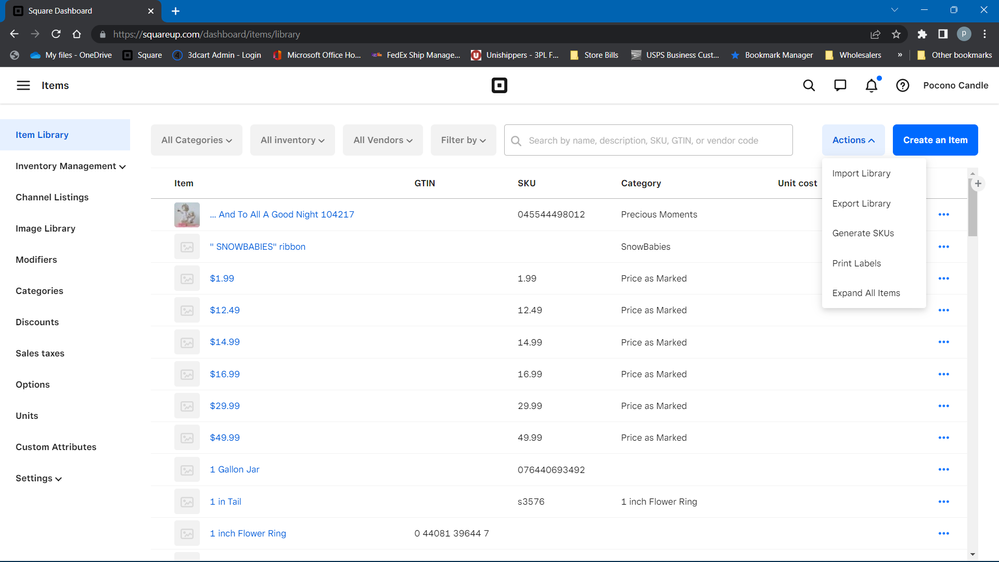Viewport: 999px width, 562px height.
Task: Click the Create an Item button
Action: 935,140
